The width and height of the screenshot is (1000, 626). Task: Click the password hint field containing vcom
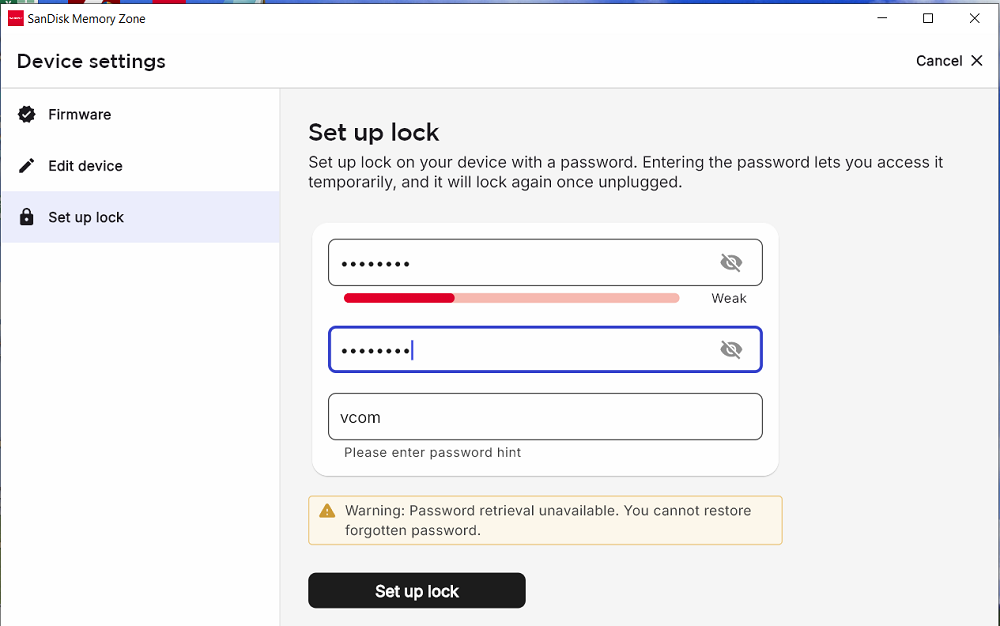pyautogui.click(x=545, y=416)
